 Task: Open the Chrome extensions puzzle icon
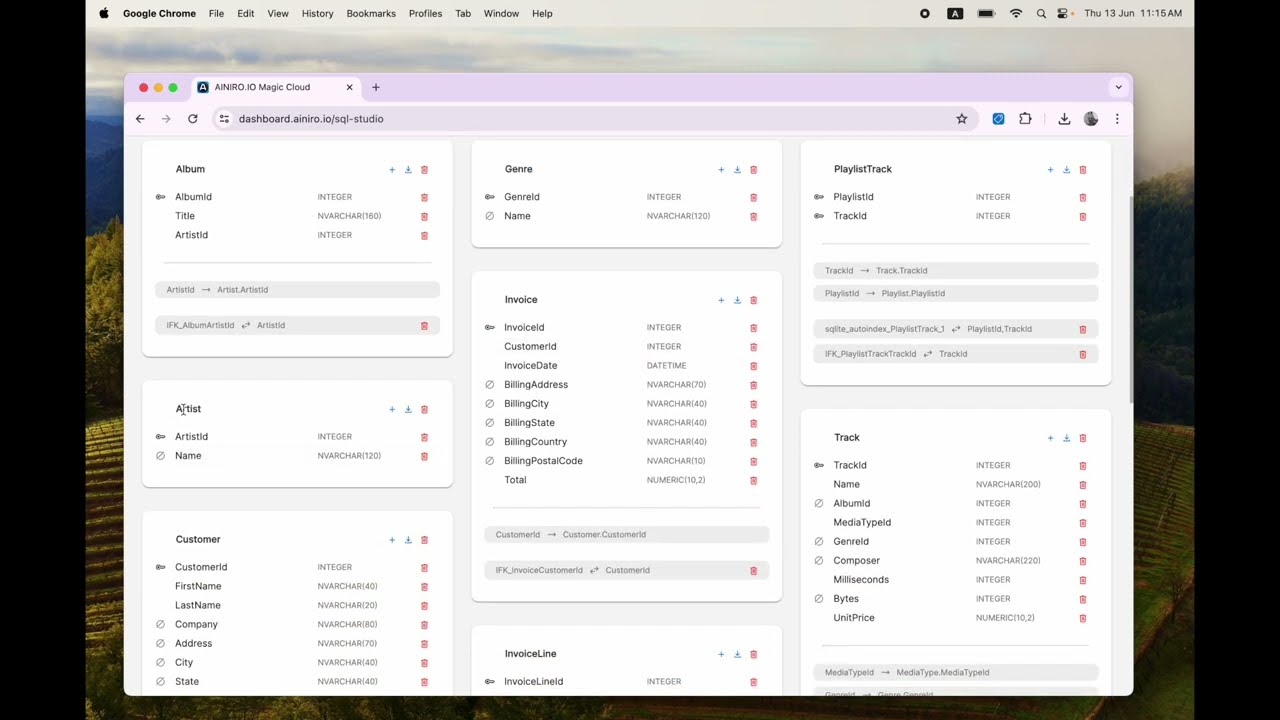point(1025,119)
